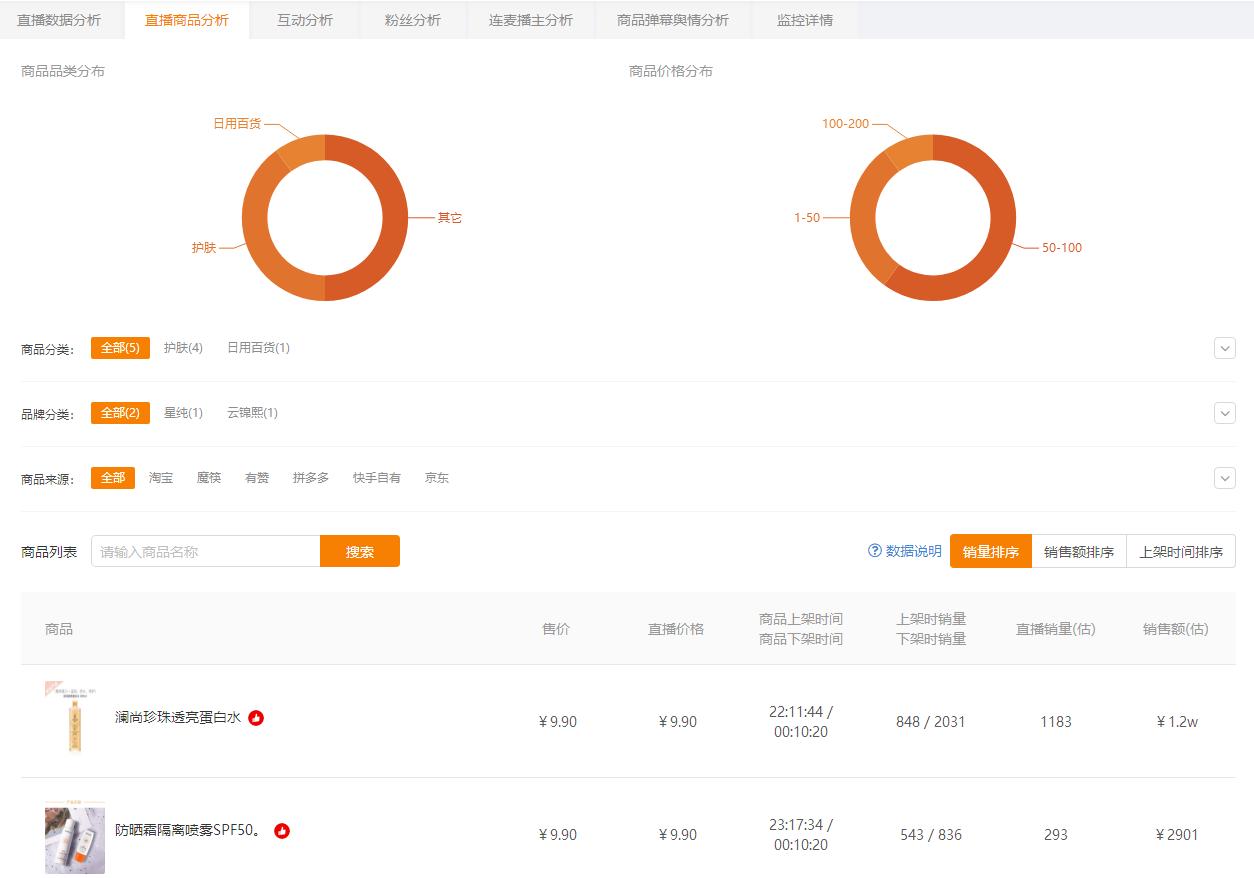Expand the 品牌分类 row chevron
The image size is (1254, 878).
[x=1224, y=412]
